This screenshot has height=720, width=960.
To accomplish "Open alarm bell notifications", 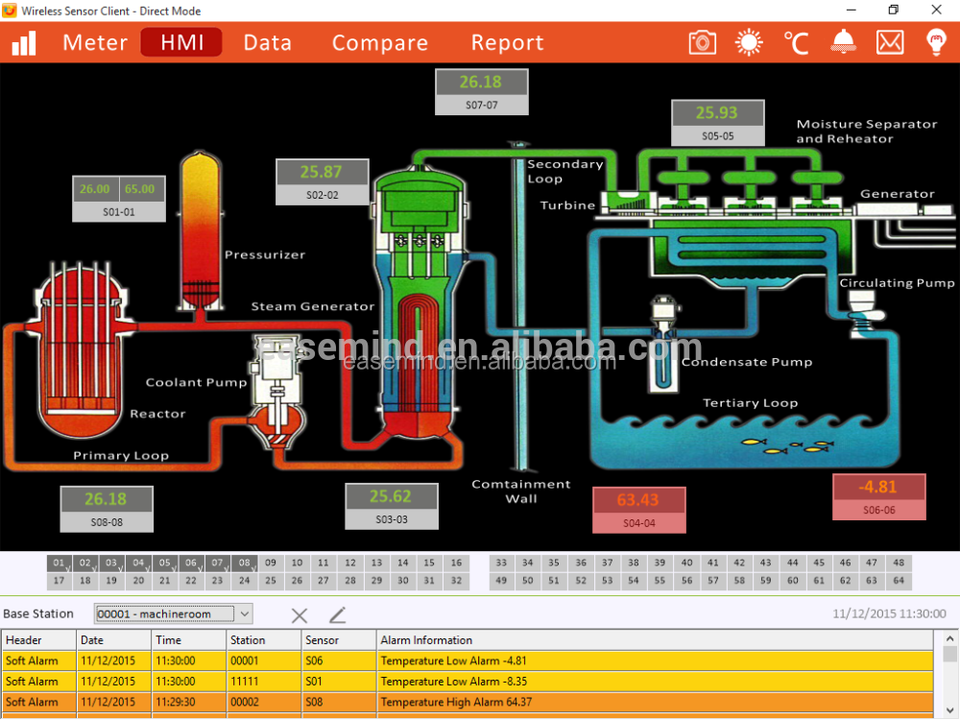I will pyautogui.click(x=843, y=42).
